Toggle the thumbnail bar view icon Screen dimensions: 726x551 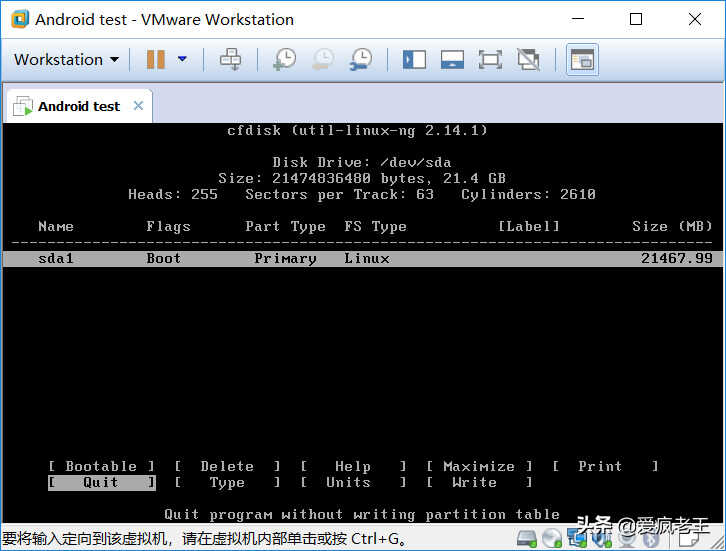(452, 60)
